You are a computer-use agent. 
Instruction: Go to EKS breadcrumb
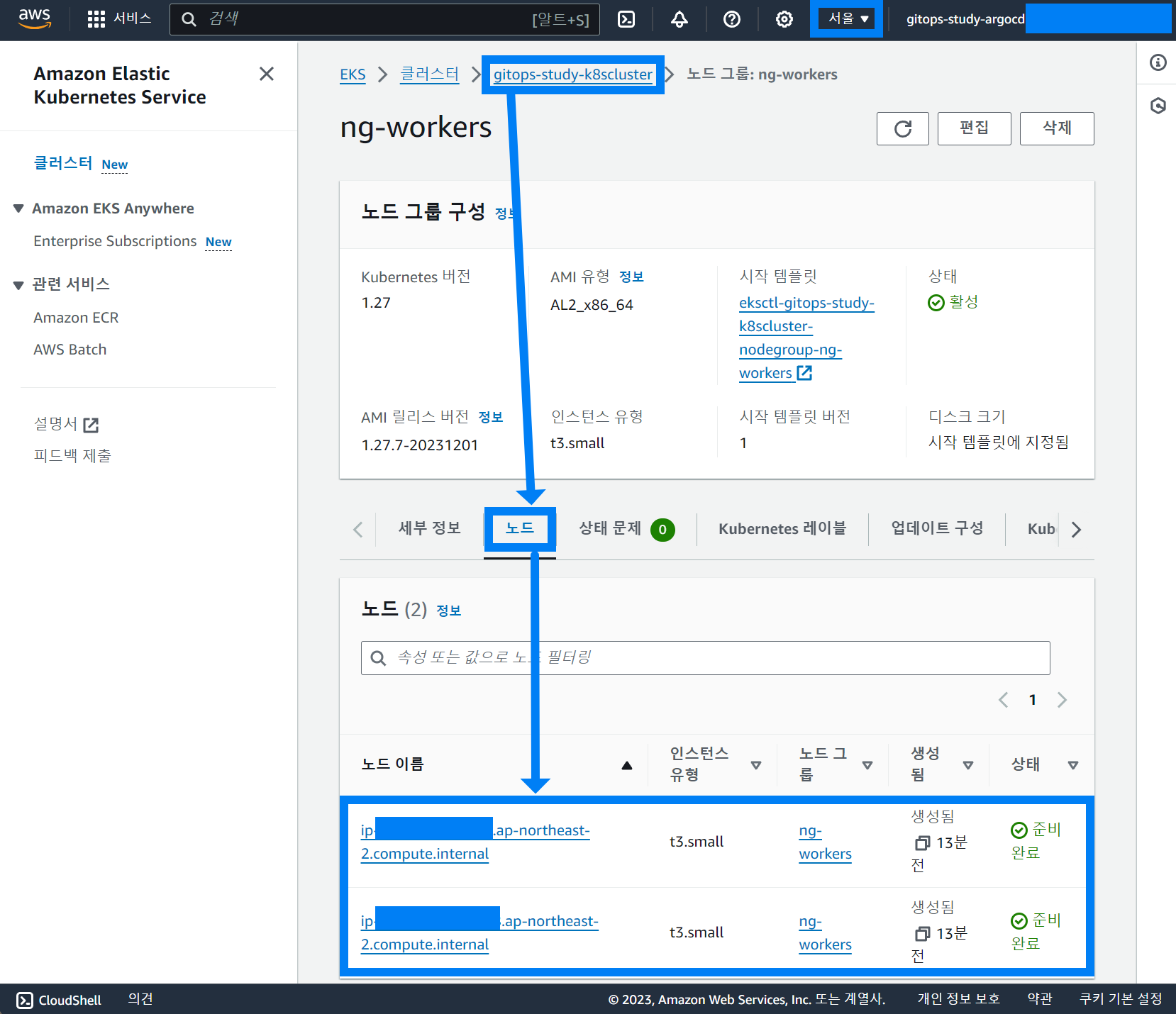tap(353, 74)
